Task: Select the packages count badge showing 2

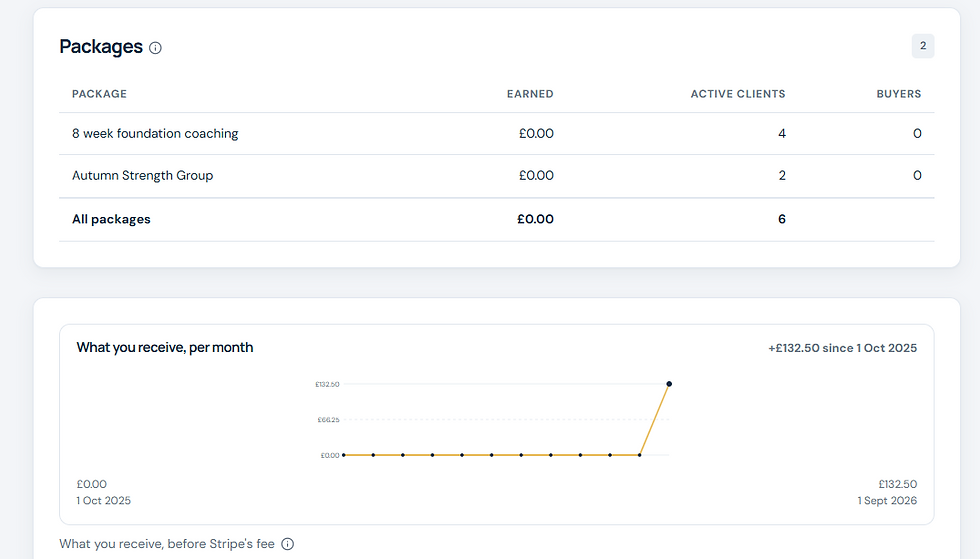Action: (x=922, y=46)
